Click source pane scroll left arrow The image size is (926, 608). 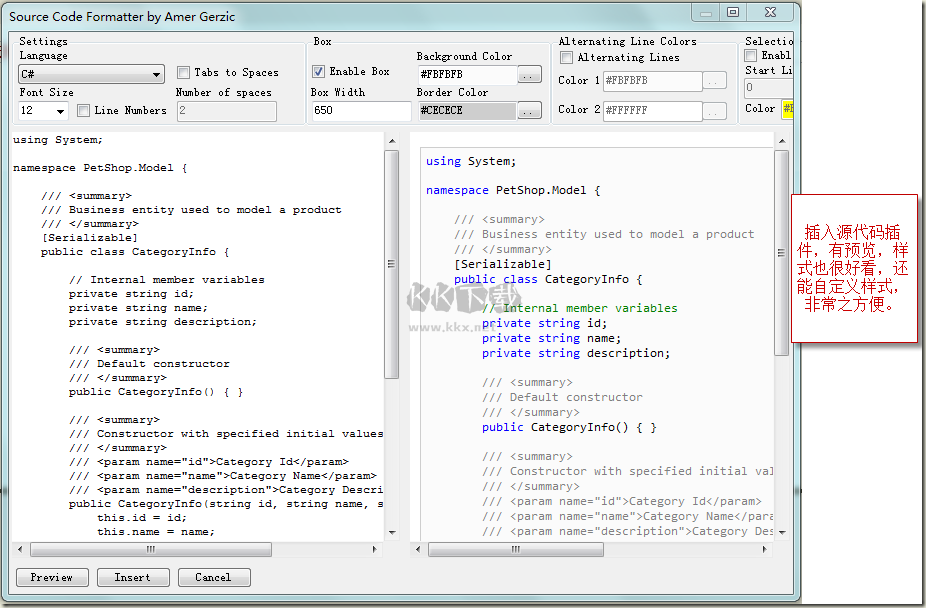tap(20, 550)
